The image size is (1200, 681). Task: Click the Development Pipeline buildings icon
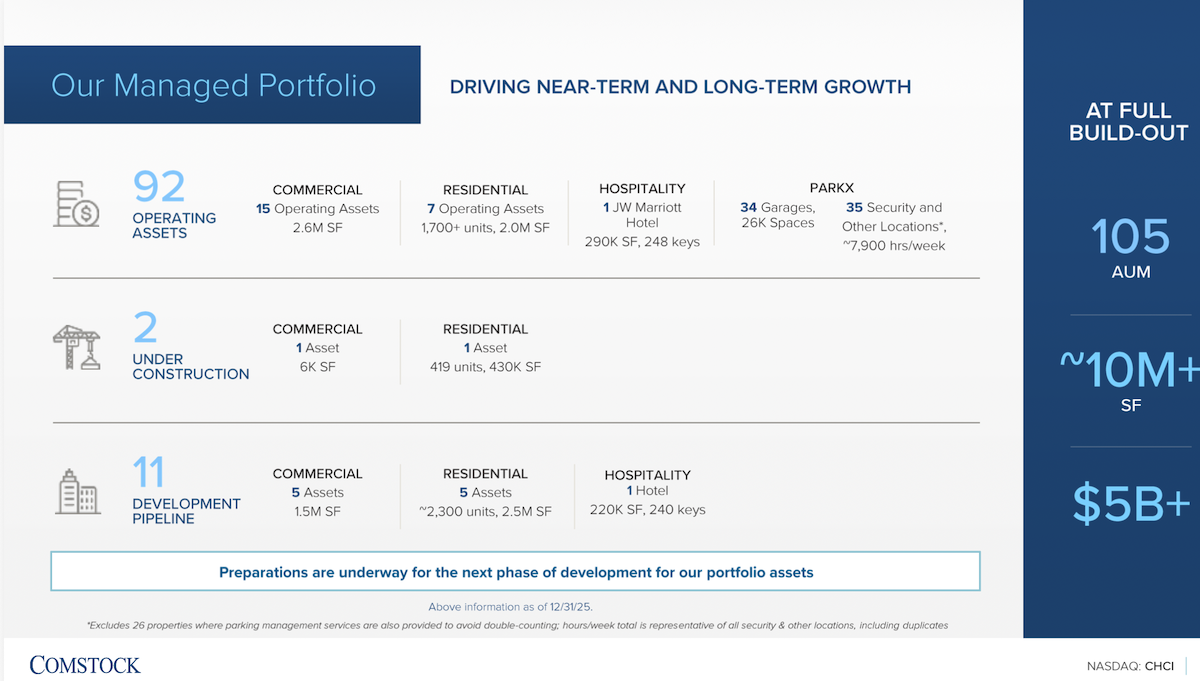pos(77,492)
